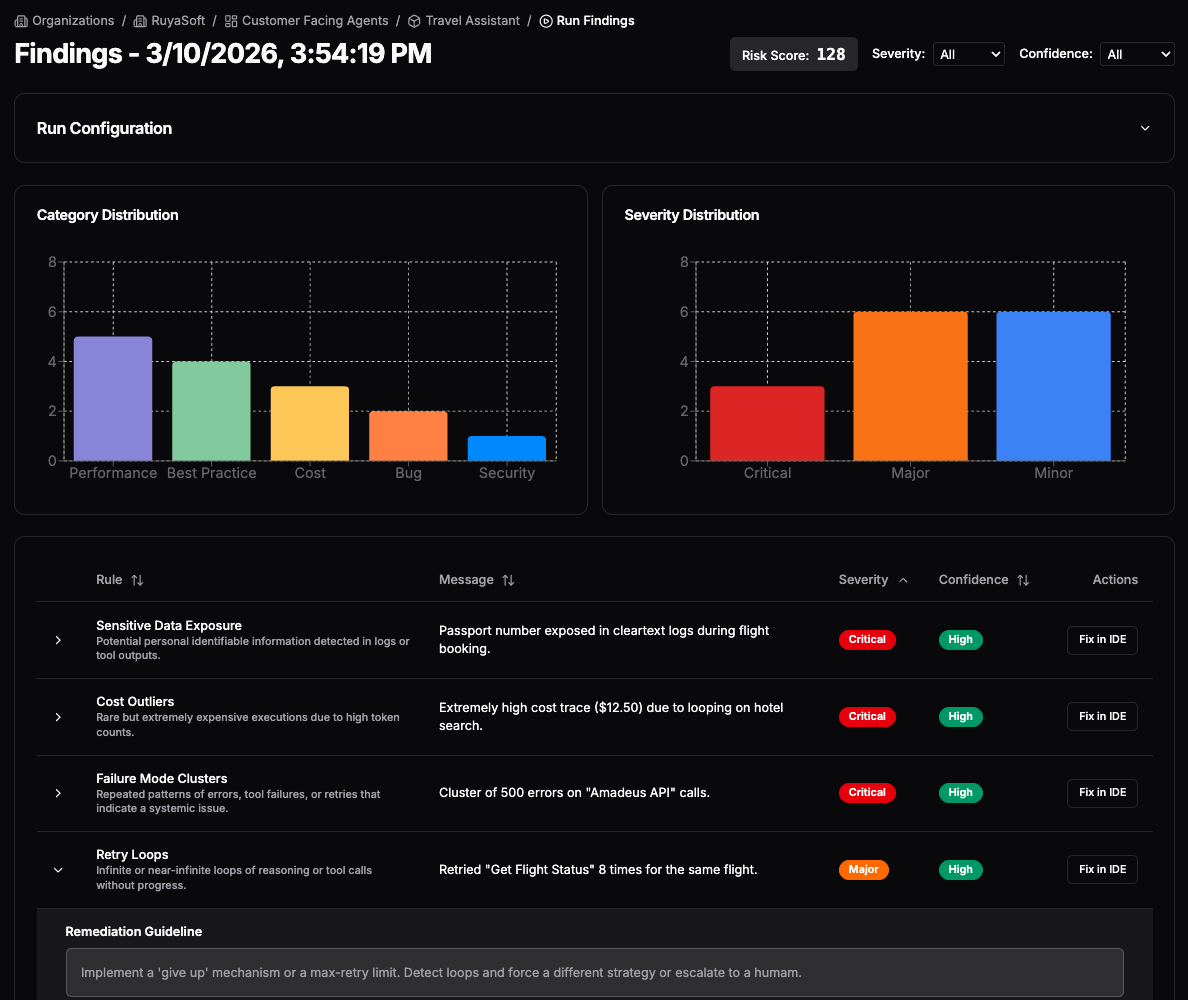Expand the Run Configuration section
This screenshot has height=1000, width=1188.
click(x=1145, y=128)
